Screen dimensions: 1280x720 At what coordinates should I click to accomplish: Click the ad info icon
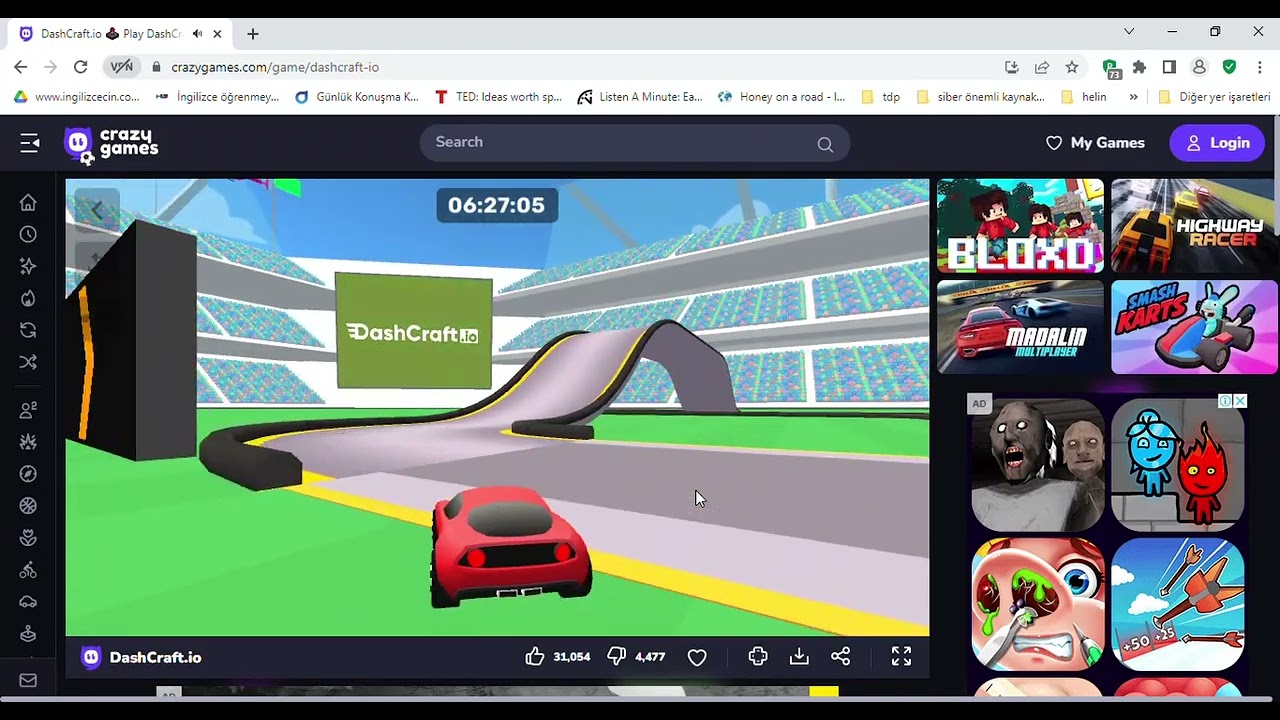(1225, 401)
